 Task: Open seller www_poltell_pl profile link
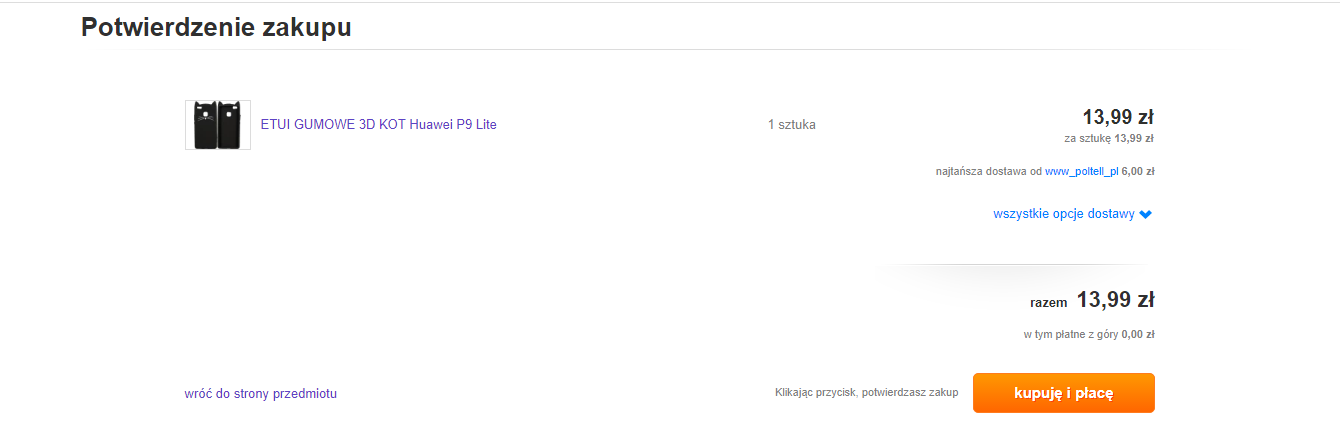coord(1081,171)
